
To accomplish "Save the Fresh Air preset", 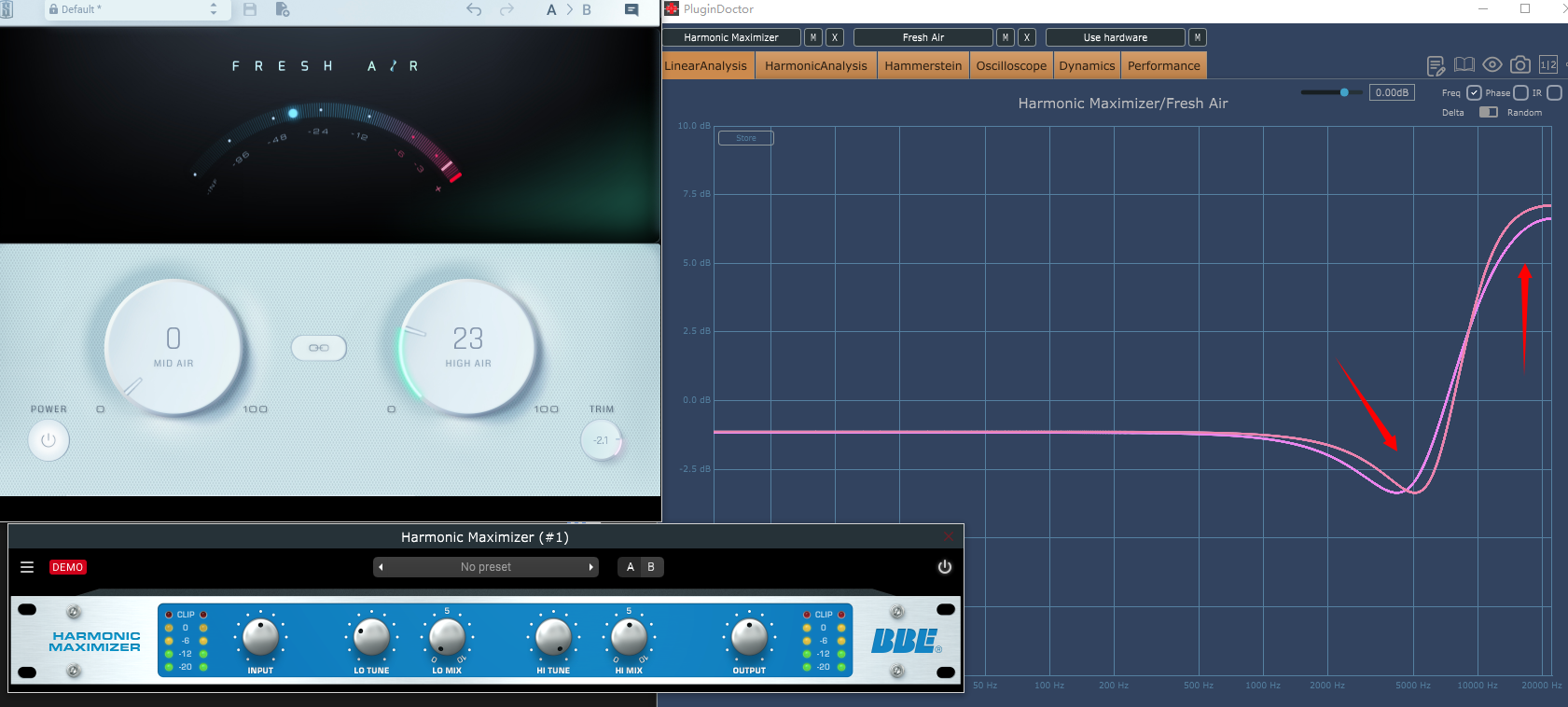I will pos(249,9).
